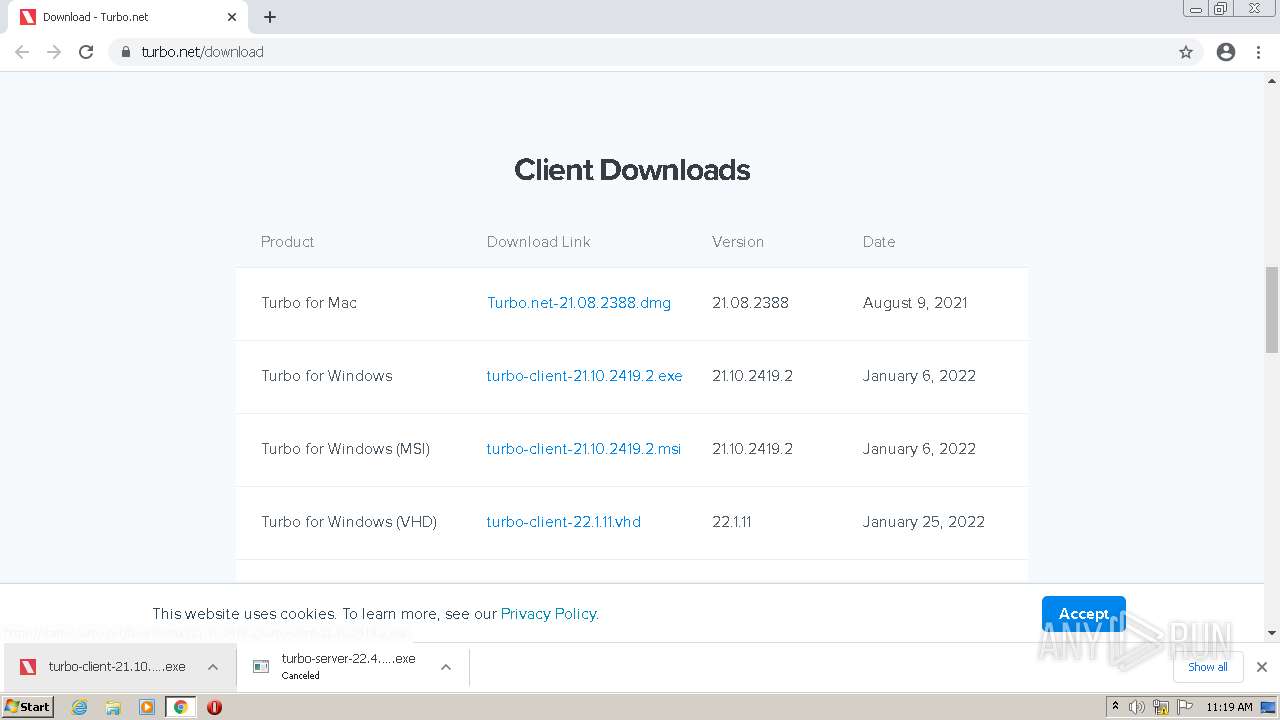Open the media player taskbar icon
The height and width of the screenshot is (720, 1280).
pyautogui.click(x=147, y=707)
